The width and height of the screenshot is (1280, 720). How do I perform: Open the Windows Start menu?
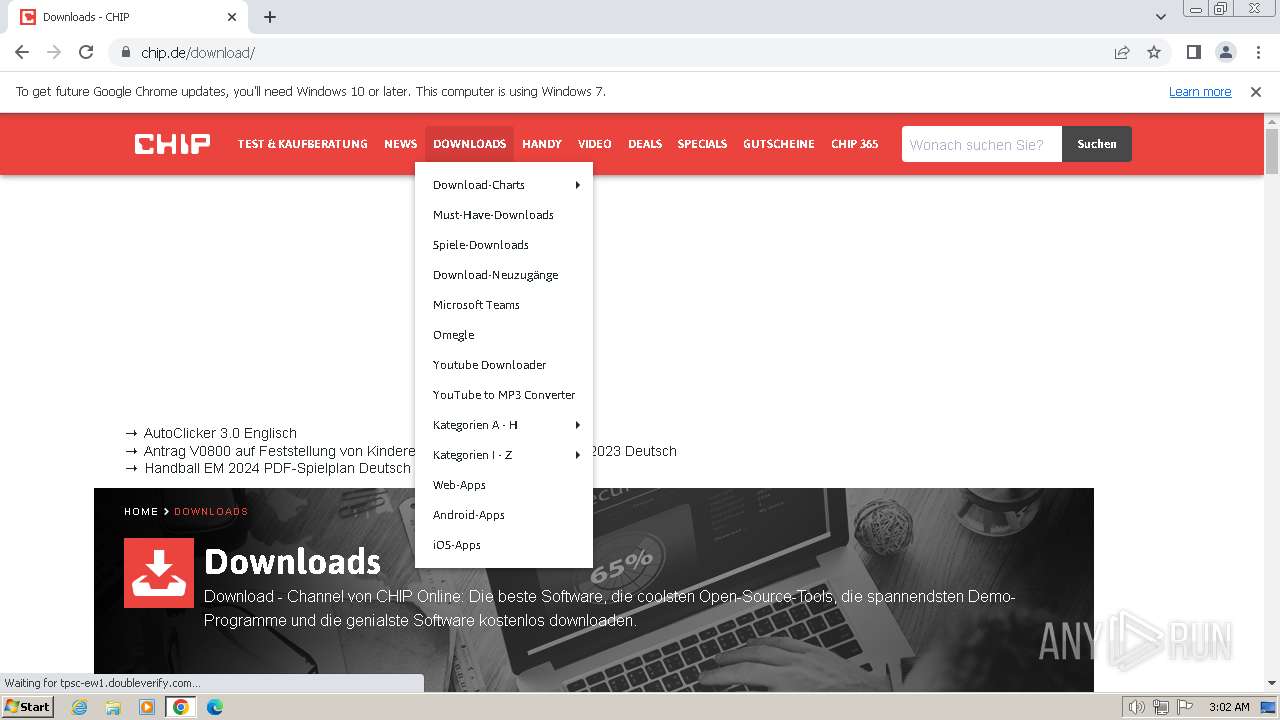point(28,707)
